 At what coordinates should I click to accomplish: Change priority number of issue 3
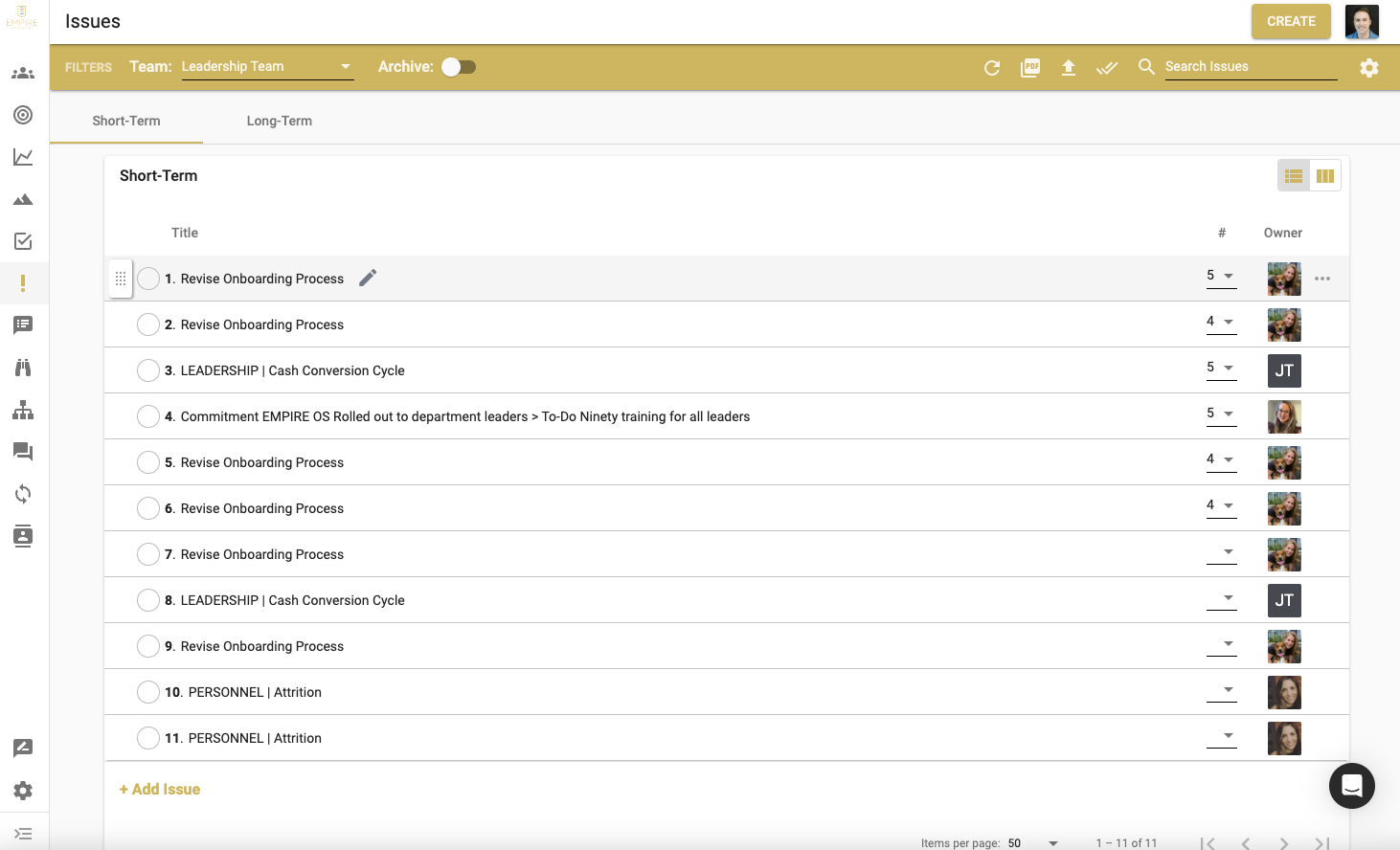[1221, 369]
